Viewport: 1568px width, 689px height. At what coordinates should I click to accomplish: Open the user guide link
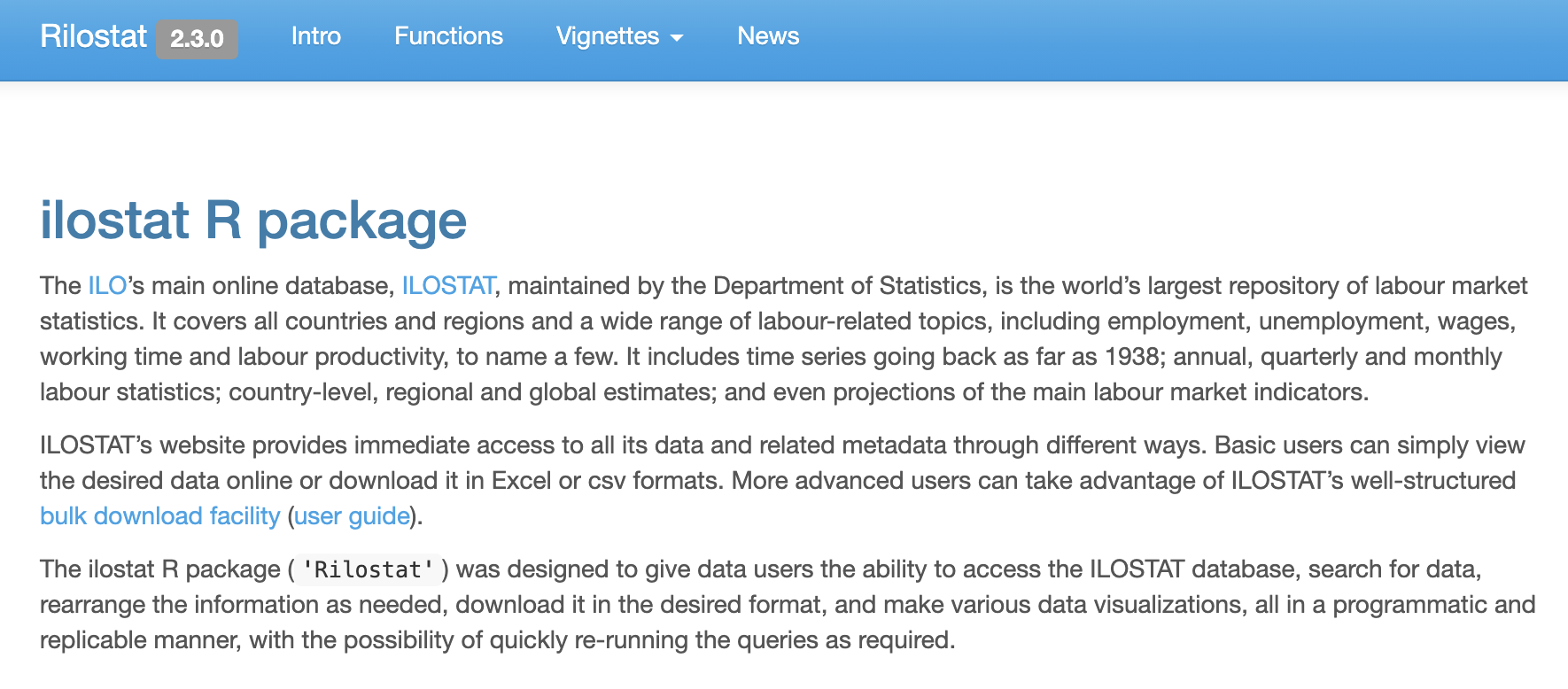[352, 516]
